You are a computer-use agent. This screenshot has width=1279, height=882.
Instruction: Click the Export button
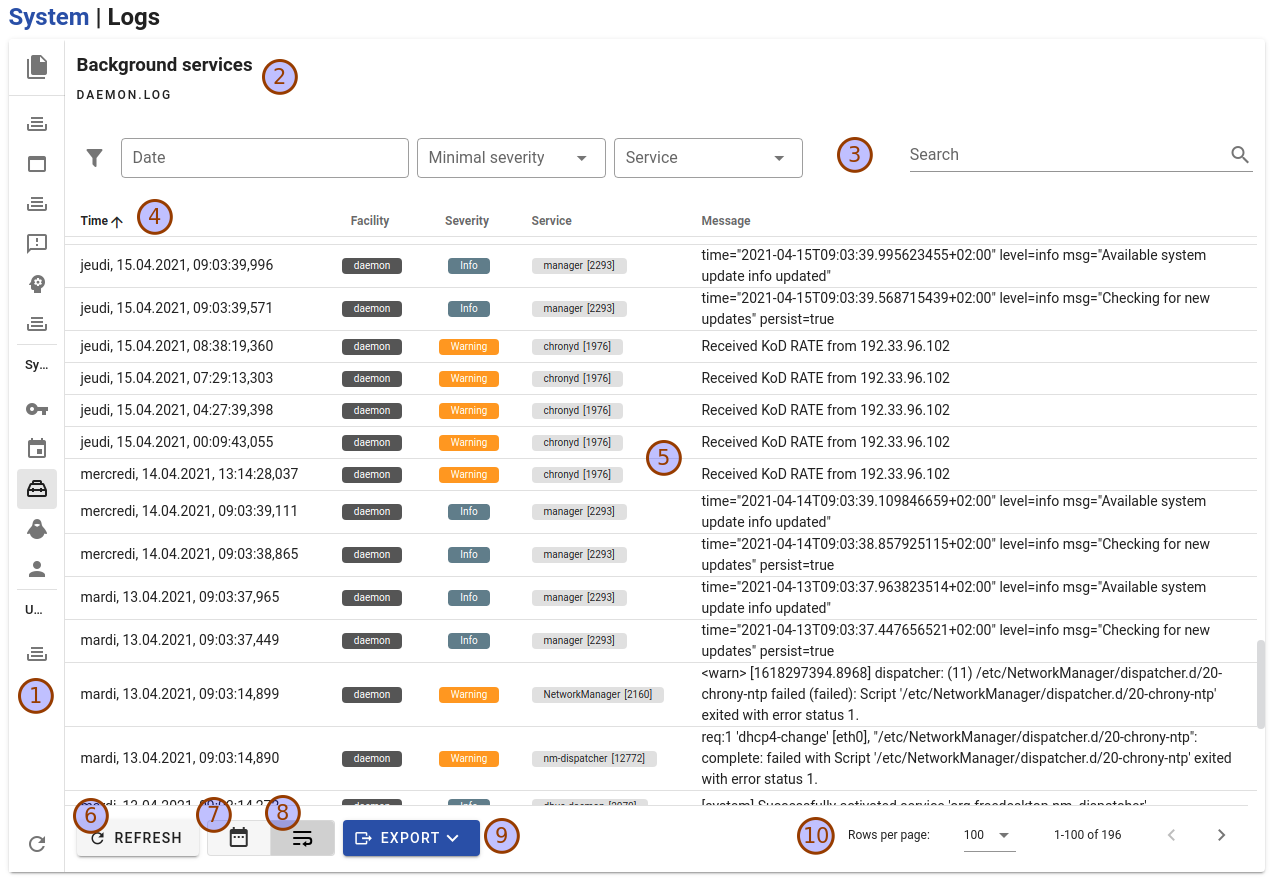coord(411,838)
